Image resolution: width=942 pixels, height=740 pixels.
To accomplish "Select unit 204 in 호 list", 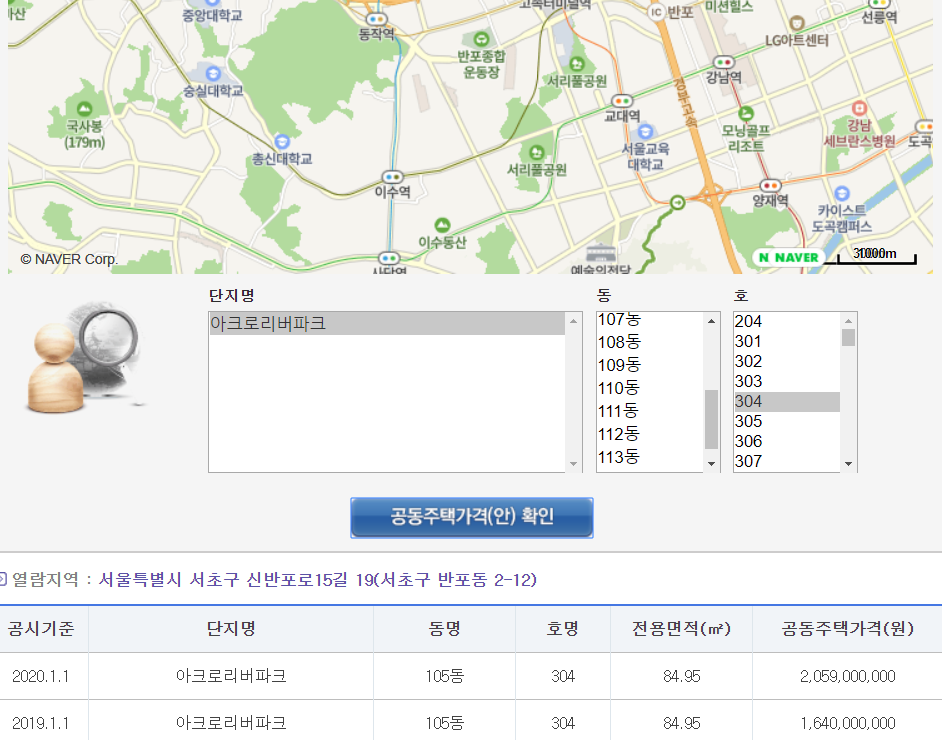I will [786, 322].
